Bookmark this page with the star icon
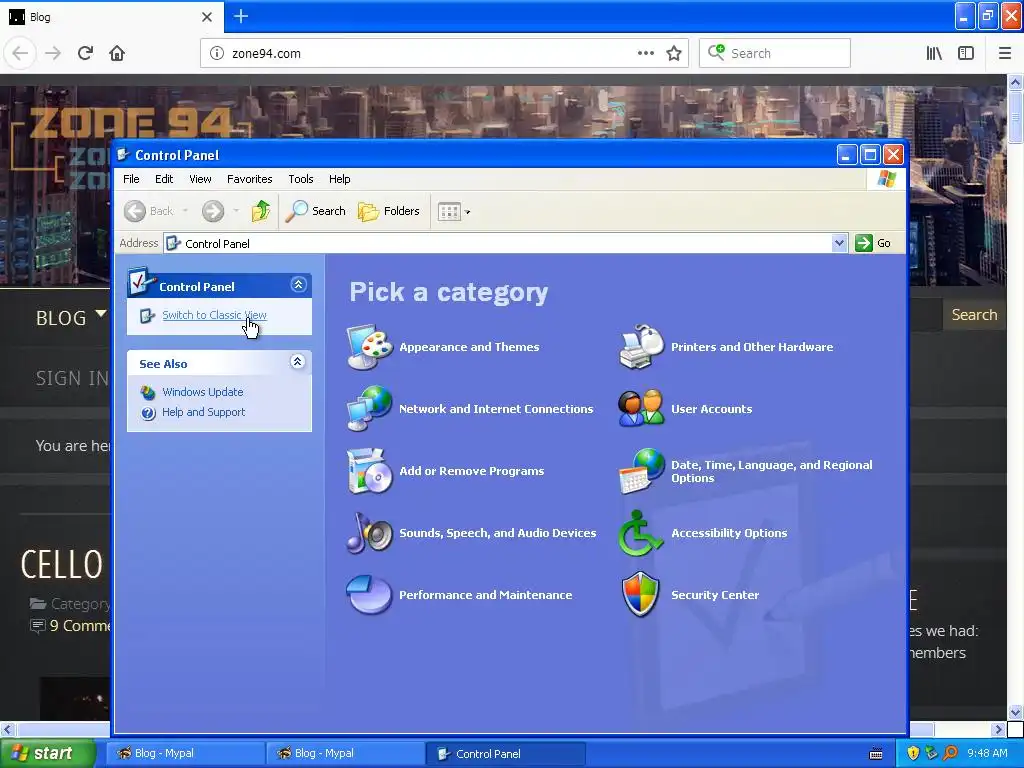1024x768 pixels. [674, 53]
